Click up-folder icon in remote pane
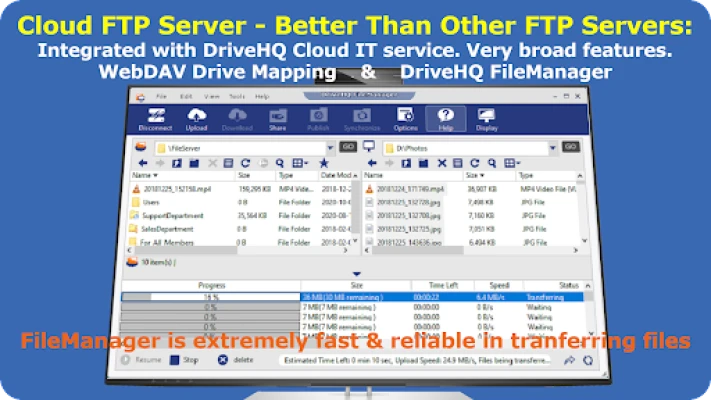Viewport: 711px width, 400px height. pos(177,163)
